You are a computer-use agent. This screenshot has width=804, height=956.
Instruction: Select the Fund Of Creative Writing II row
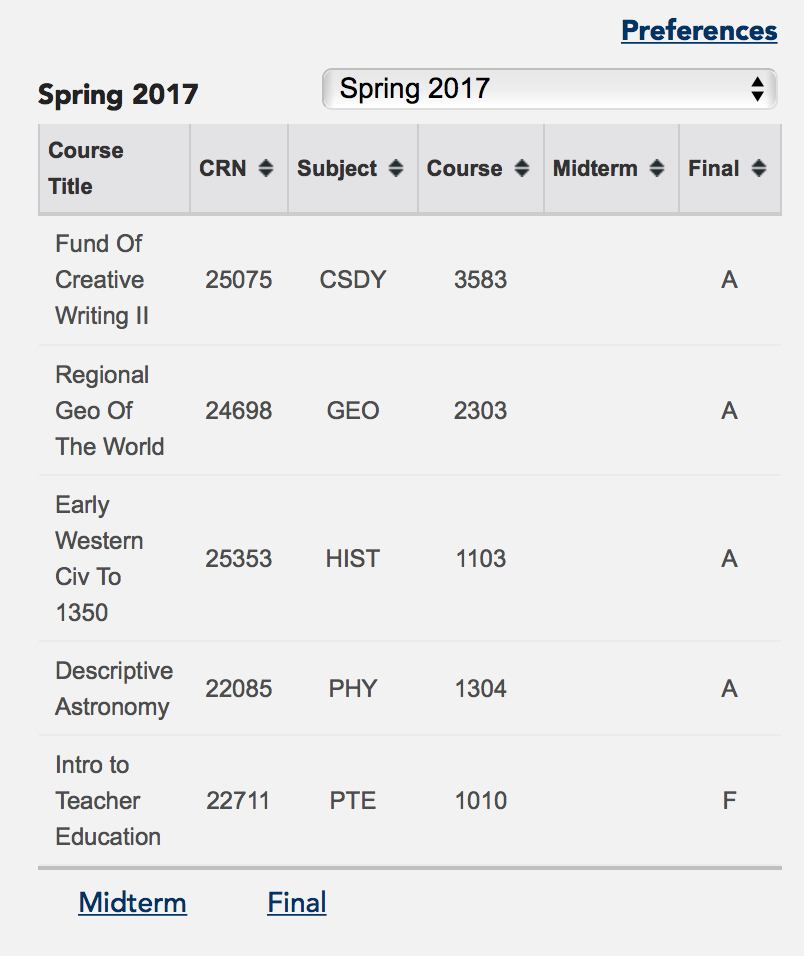click(x=410, y=280)
